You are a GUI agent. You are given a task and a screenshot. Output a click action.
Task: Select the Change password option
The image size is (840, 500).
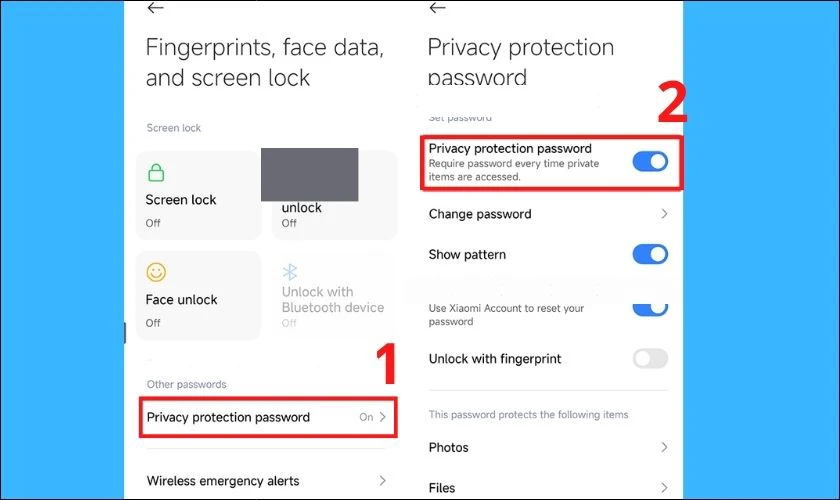pyautogui.click(x=480, y=214)
